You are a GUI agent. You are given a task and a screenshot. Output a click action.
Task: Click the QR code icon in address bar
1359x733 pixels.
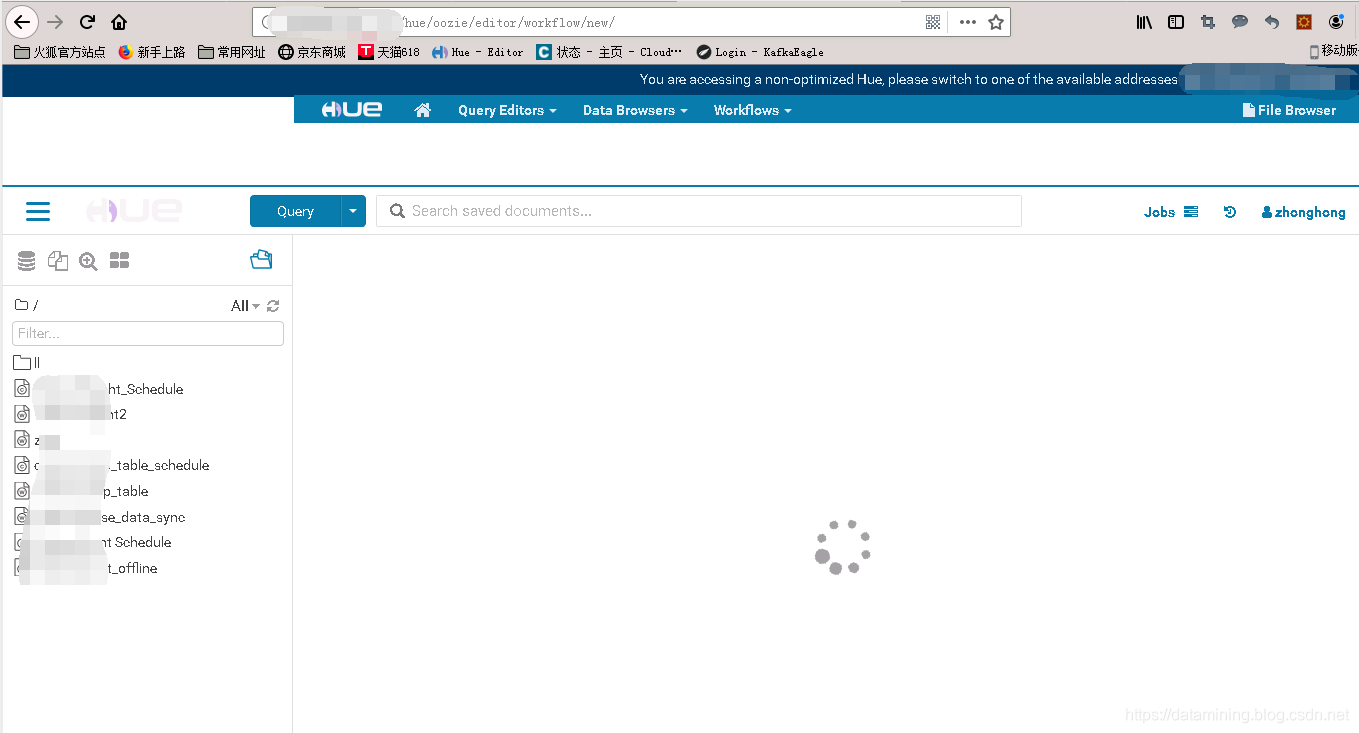(933, 22)
